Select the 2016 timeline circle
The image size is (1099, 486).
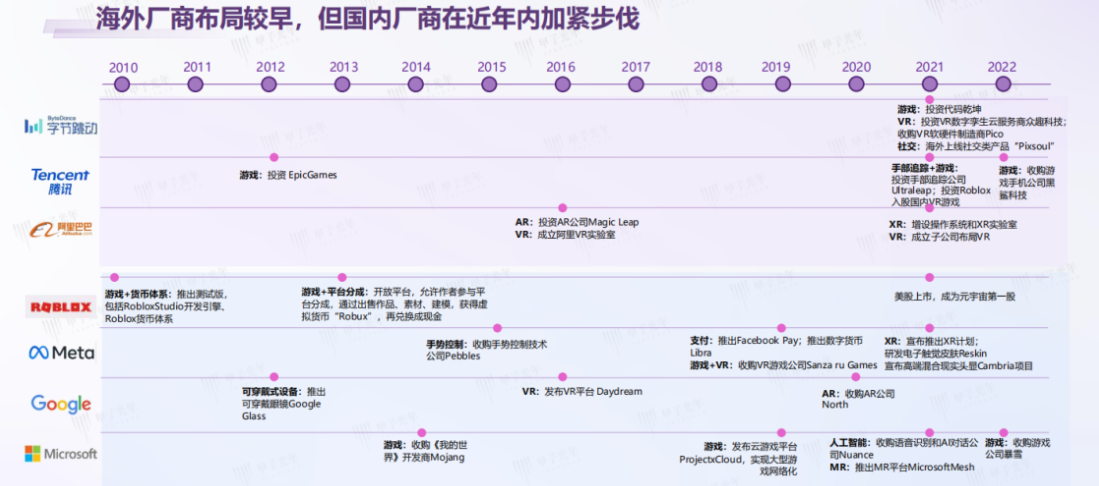click(x=561, y=85)
